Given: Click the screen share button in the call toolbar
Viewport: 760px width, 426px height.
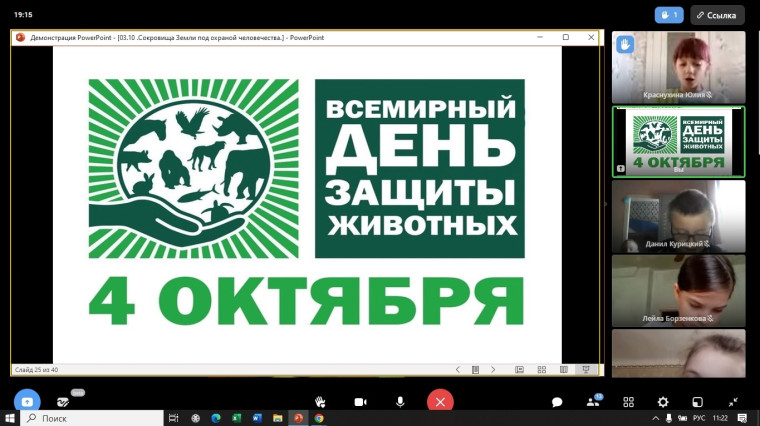Looking at the screenshot, I should coord(27,401).
